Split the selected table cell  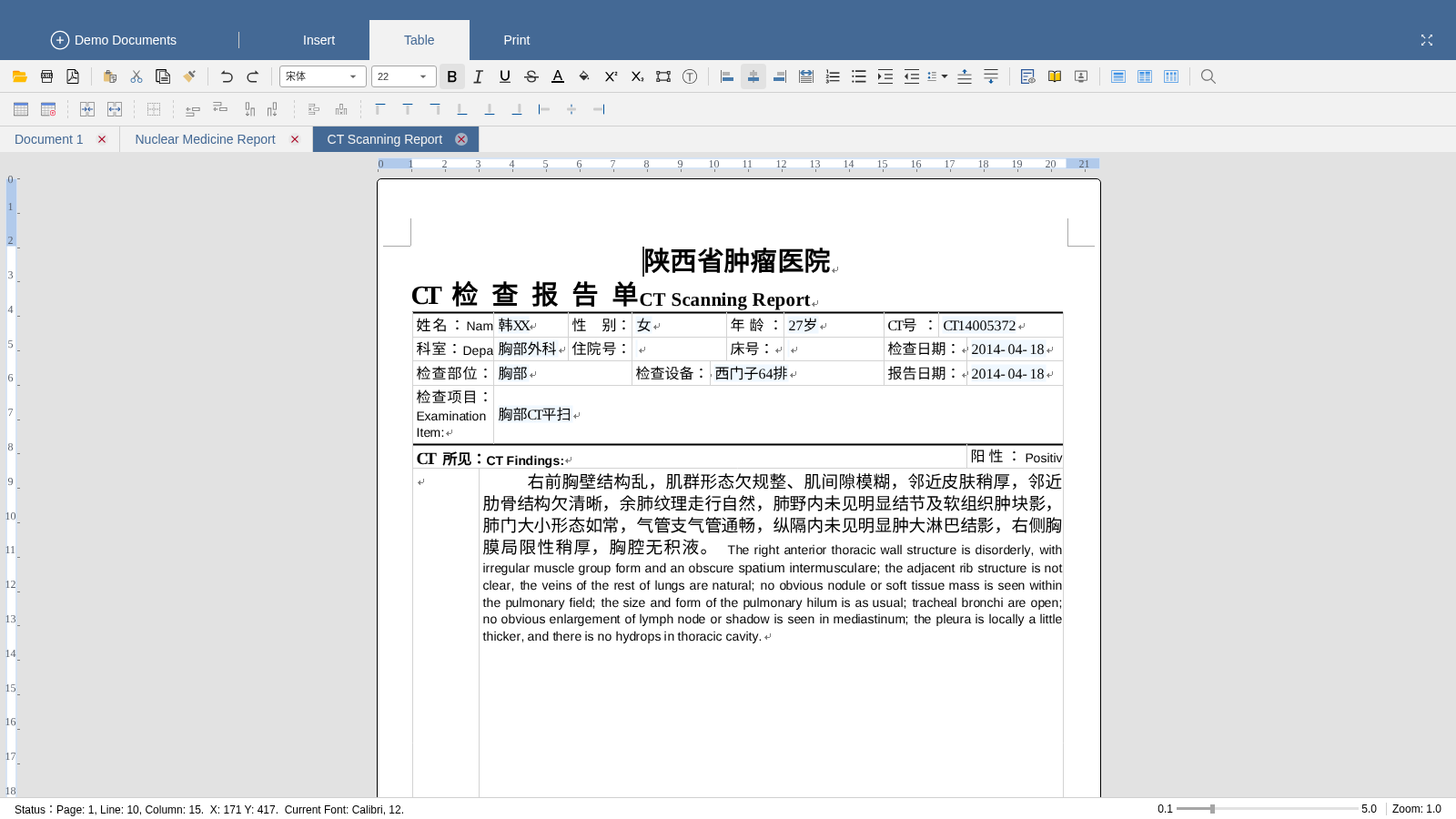tap(115, 109)
